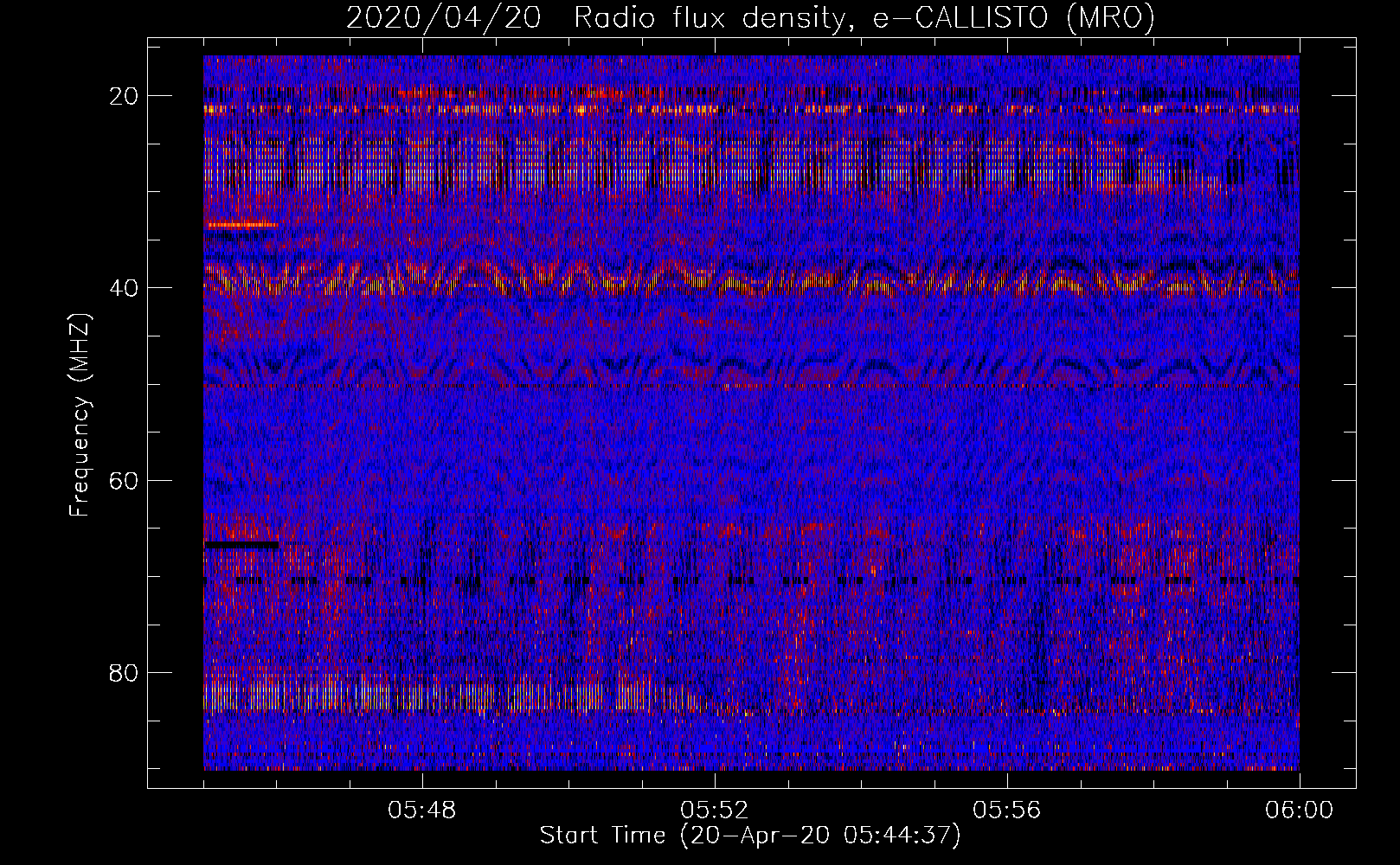Viewport: 1400px width, 865px height.
Task: Click the 'Start Time (20-Apr-20 05:44:37)' axis label
Action: [x=750, y=836]
